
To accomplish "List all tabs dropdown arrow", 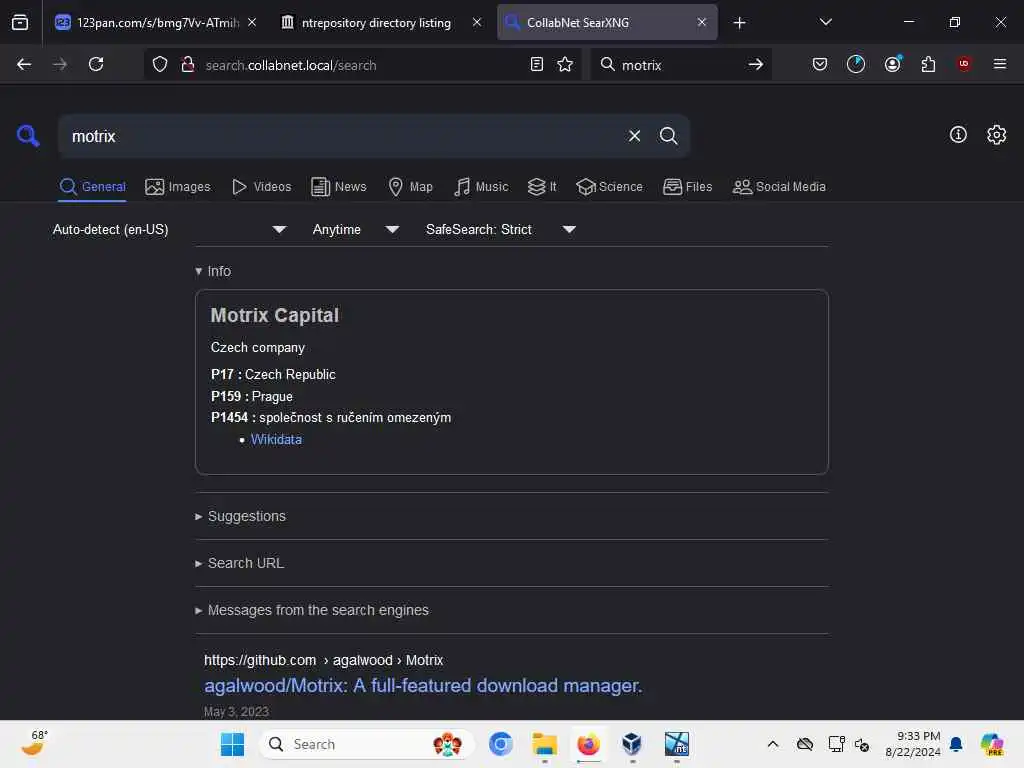I will [x=825, y=22].
